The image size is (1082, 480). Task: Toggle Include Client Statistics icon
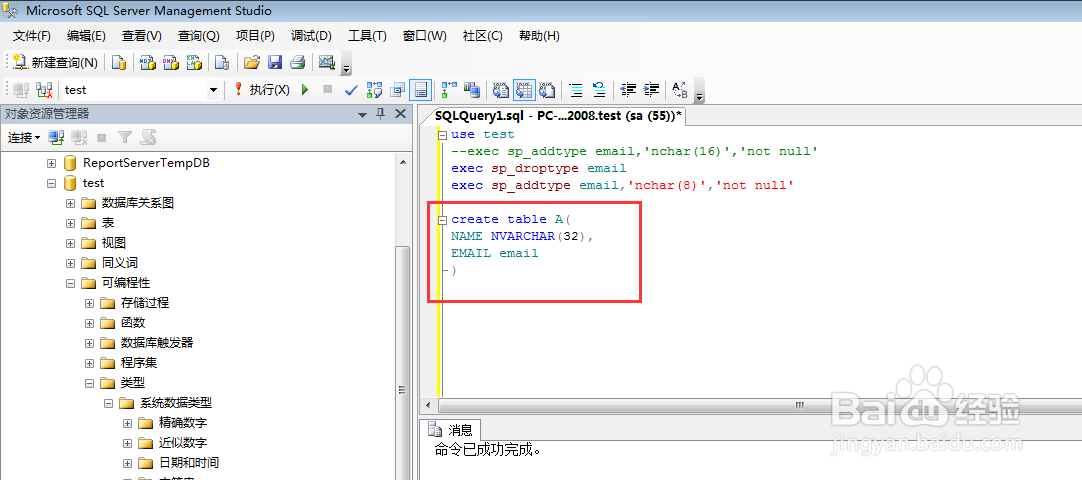pyautogui.click(x=472, y=90)
